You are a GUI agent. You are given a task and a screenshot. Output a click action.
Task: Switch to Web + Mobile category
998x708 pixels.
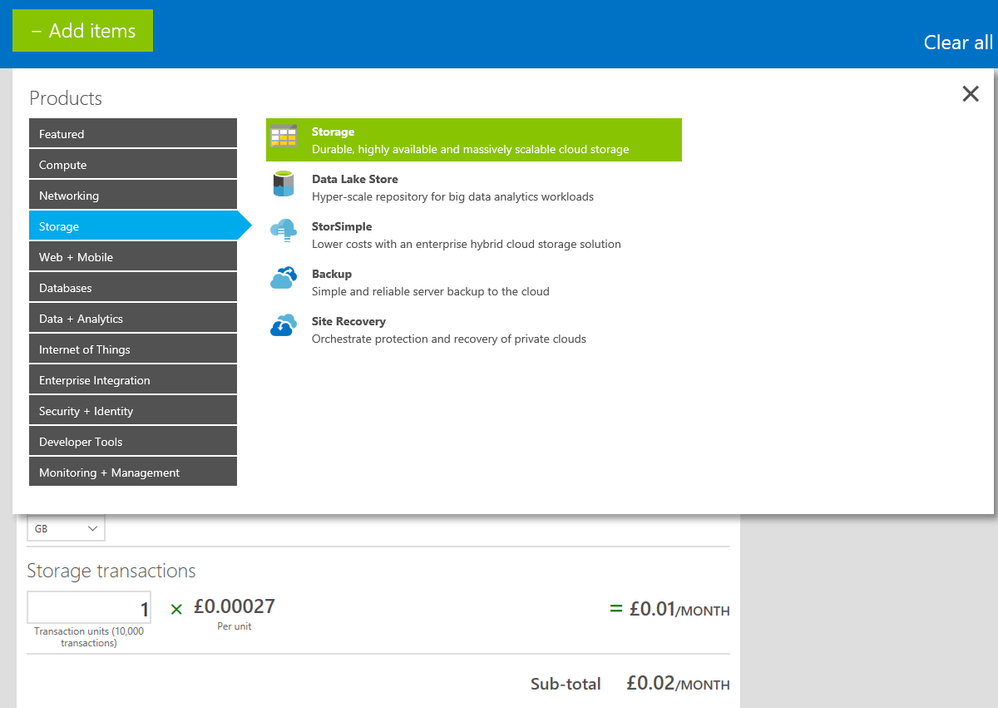(133, 257)
